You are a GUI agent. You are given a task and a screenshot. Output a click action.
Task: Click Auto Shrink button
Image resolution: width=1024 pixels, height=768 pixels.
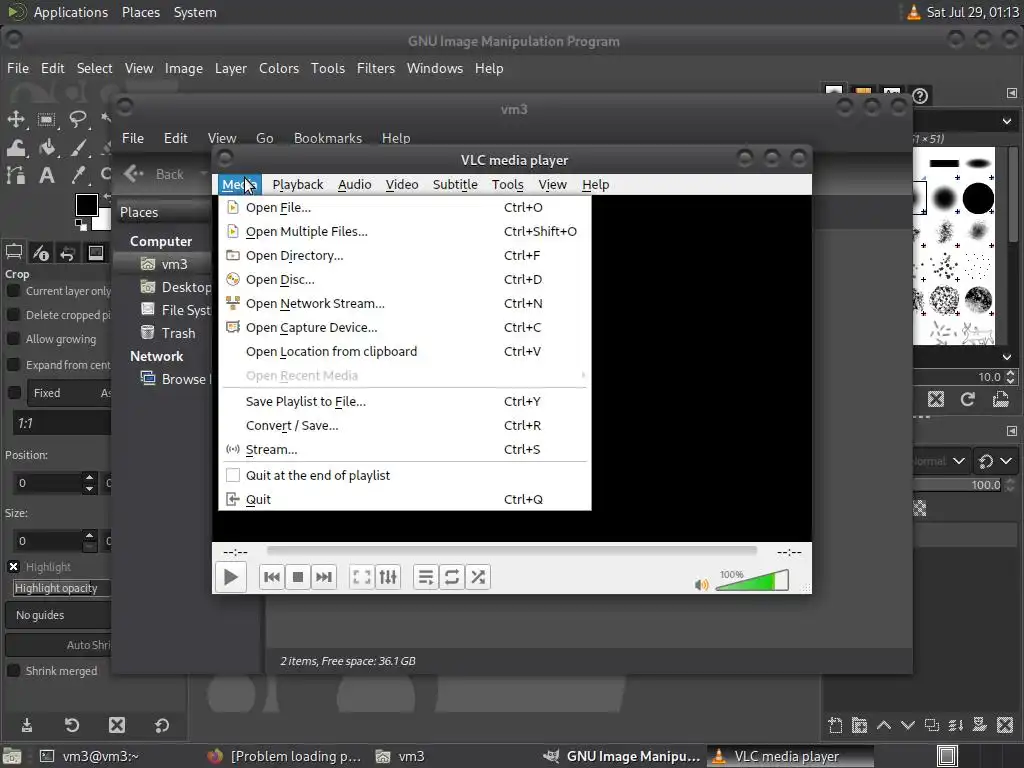pyautogui.click(x=58, y=645)
